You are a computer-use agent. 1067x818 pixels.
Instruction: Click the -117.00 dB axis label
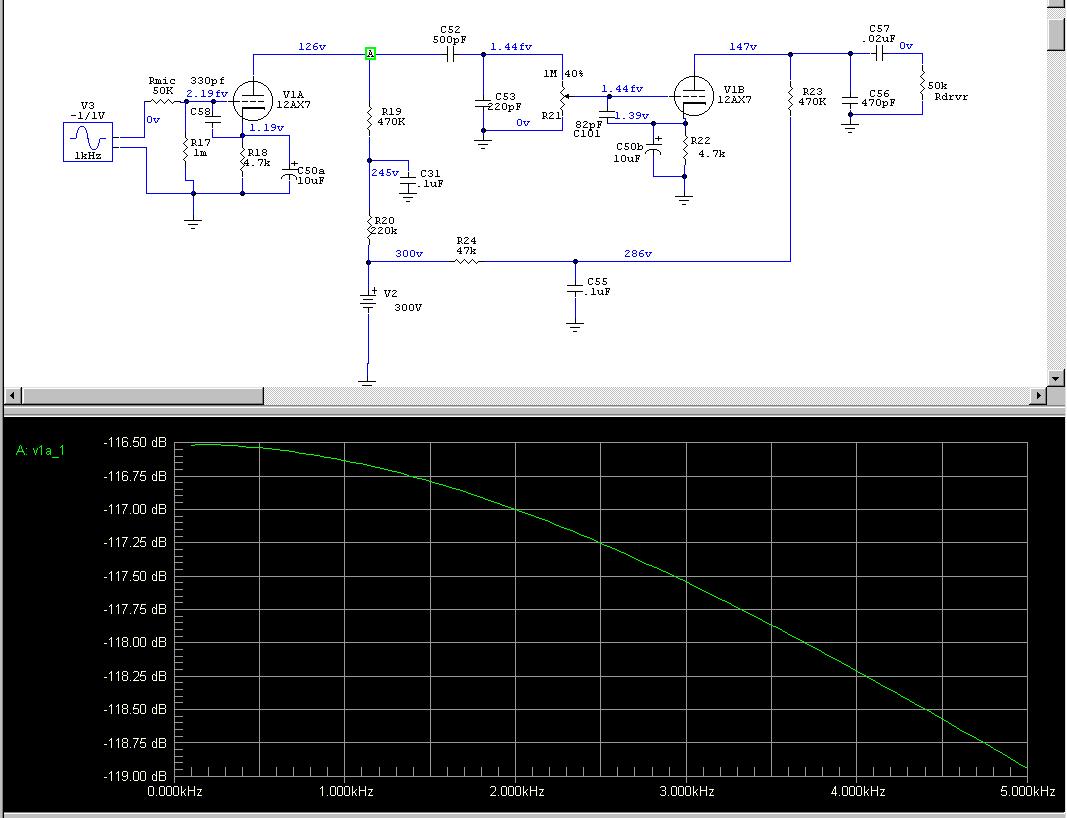coord(135,509)
